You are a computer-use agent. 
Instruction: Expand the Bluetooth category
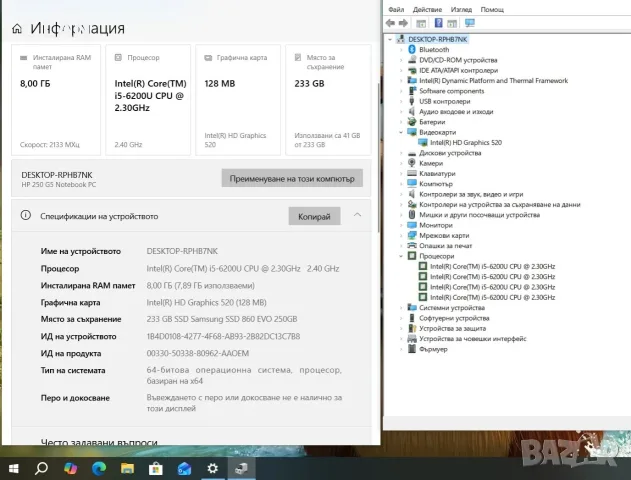click(401, 49)
